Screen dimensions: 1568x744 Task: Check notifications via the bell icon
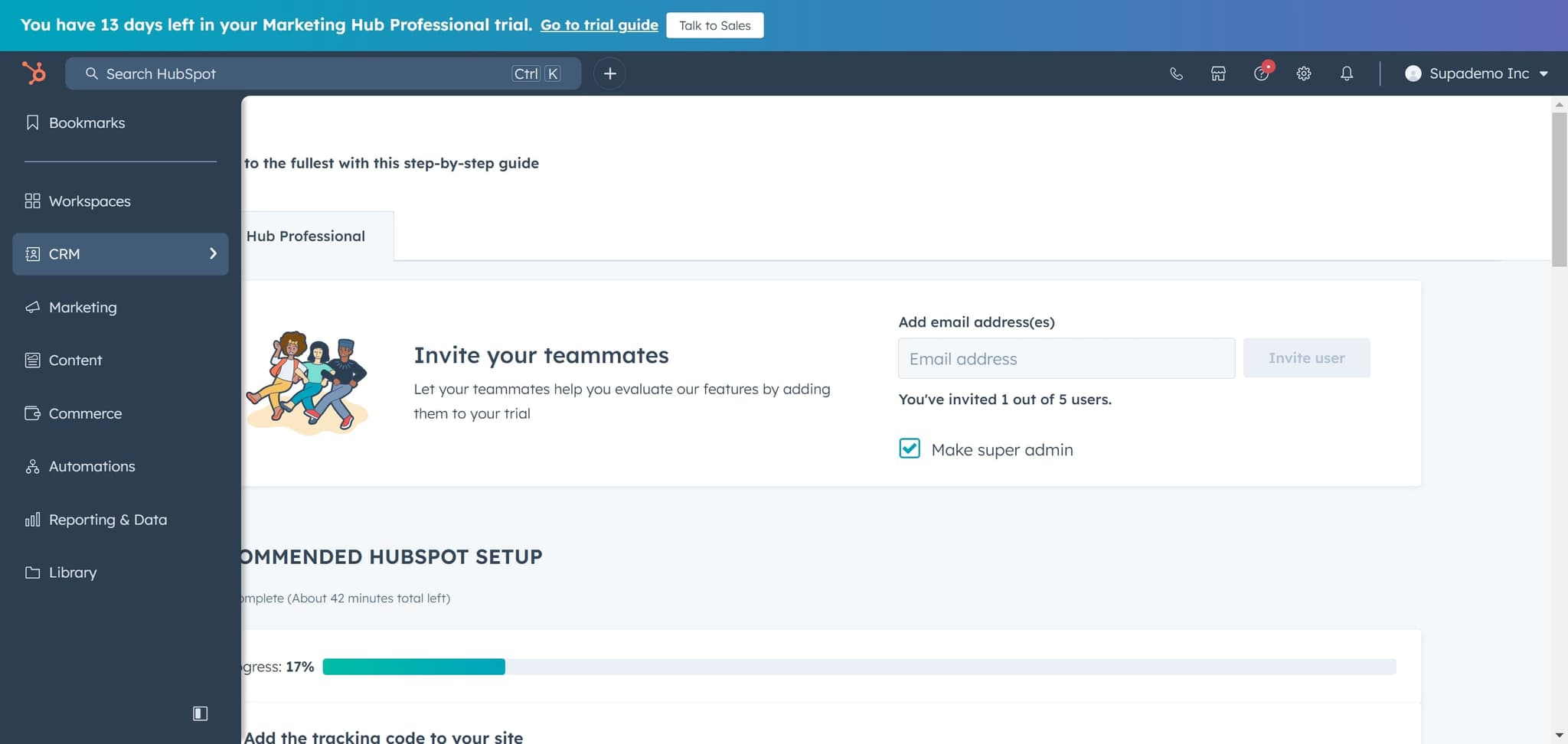tap(1347, 73)
